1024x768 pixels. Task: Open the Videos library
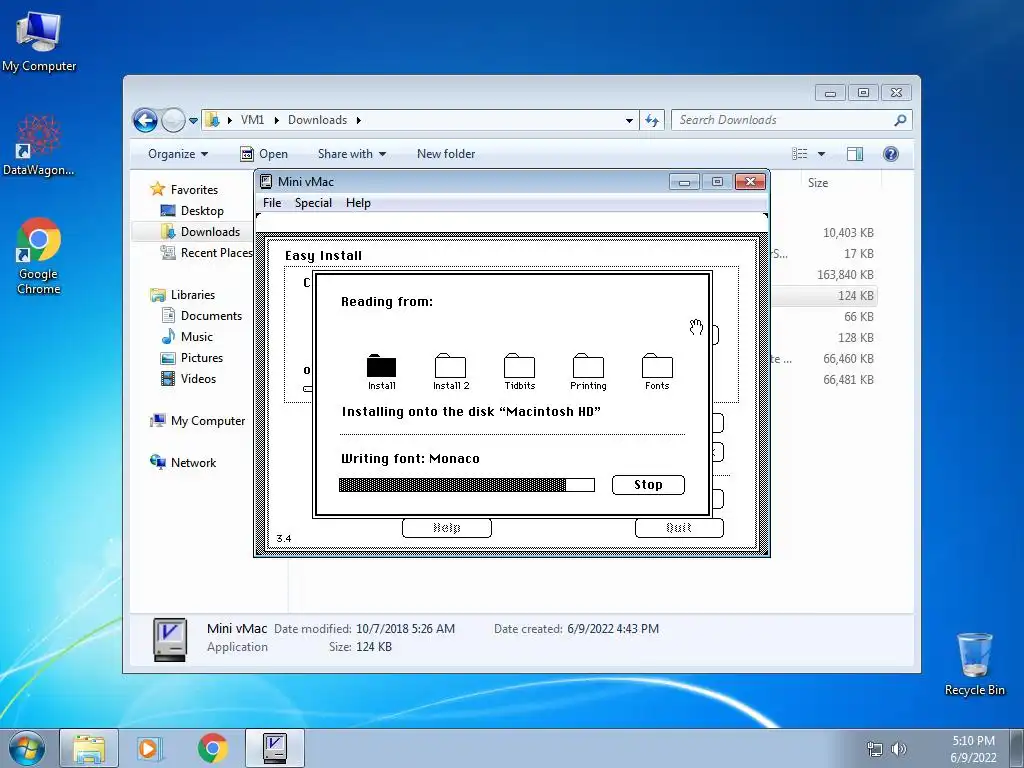187,378
